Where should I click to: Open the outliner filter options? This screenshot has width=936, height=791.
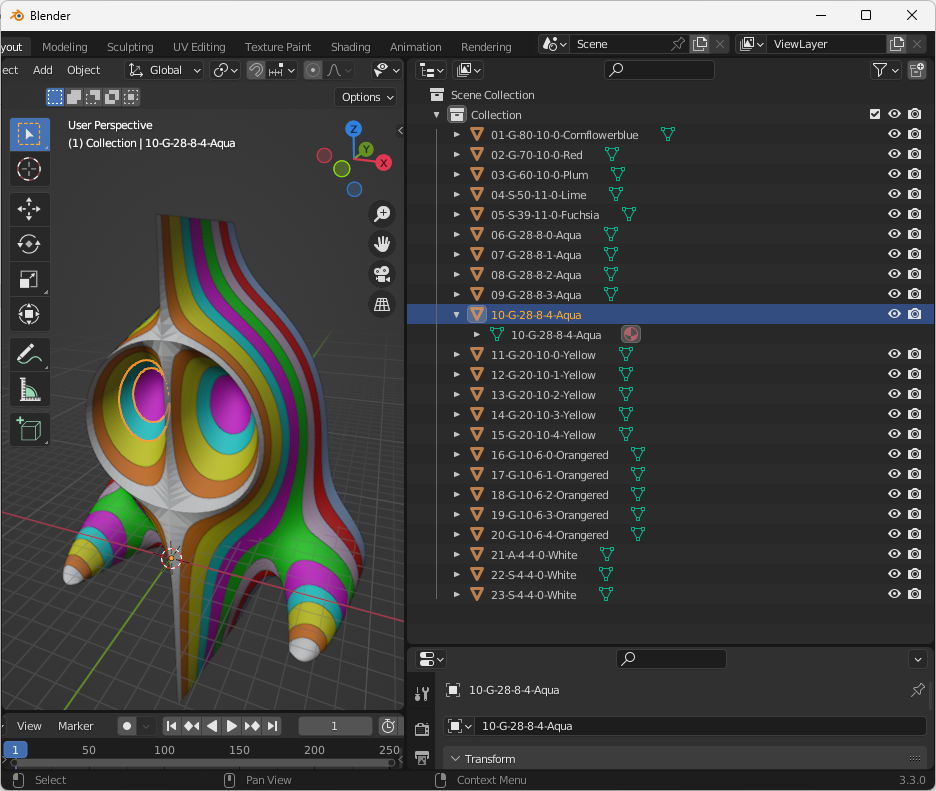click(879, 70)
